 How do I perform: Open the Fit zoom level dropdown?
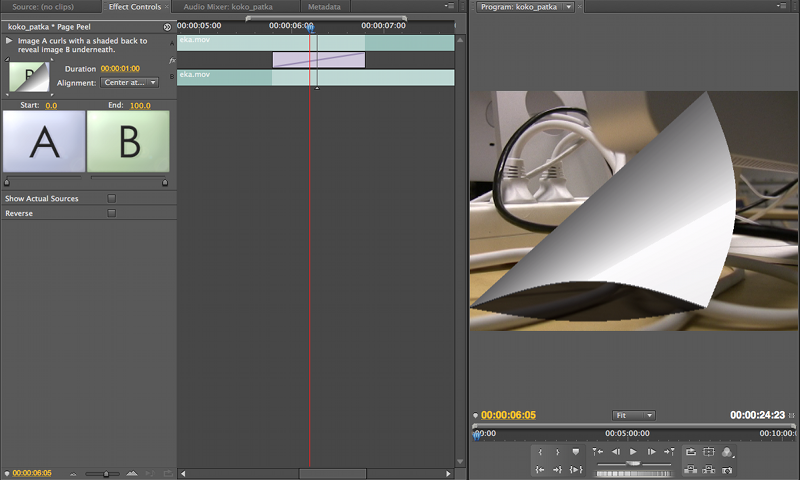pos(633,415)
